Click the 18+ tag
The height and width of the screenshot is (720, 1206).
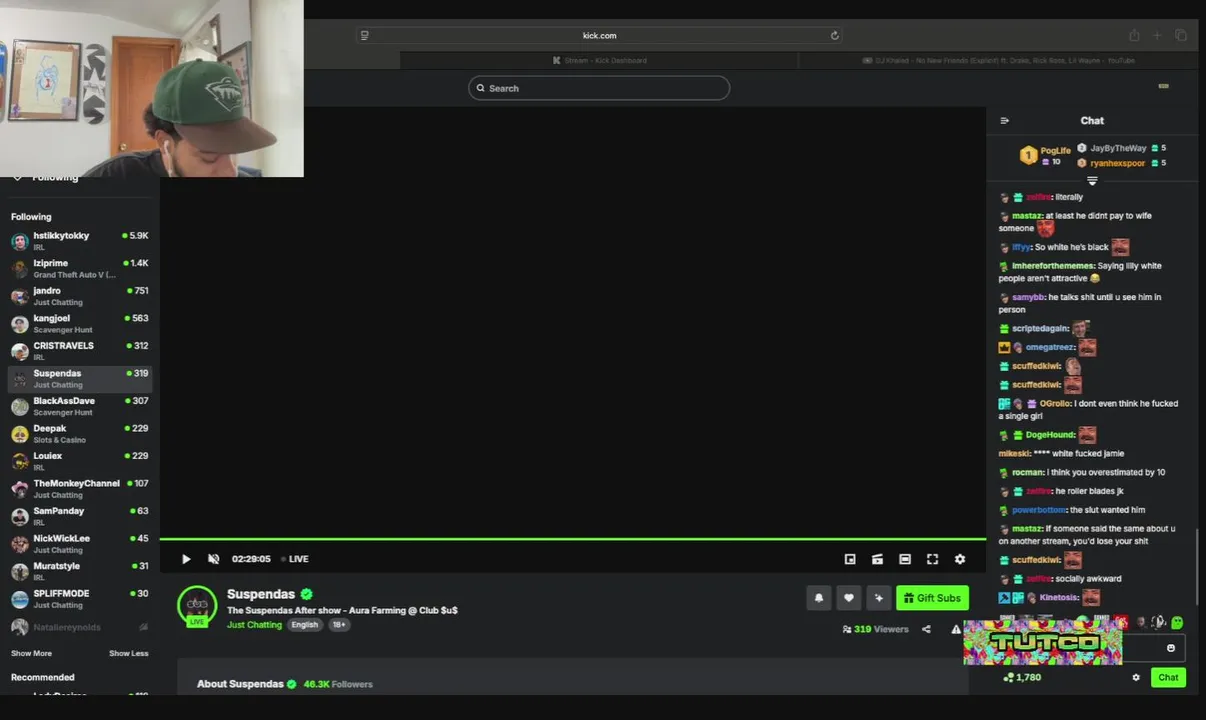coord(339,625)
